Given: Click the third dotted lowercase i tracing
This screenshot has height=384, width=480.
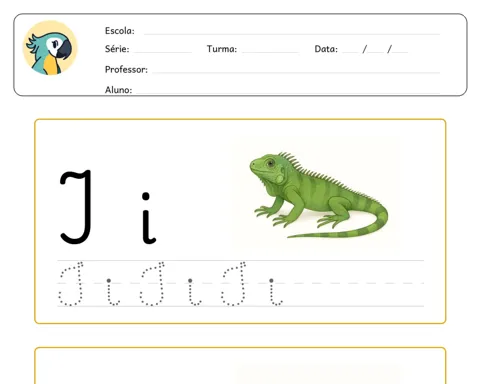Looking at the screenshot, I should [275, 292].
